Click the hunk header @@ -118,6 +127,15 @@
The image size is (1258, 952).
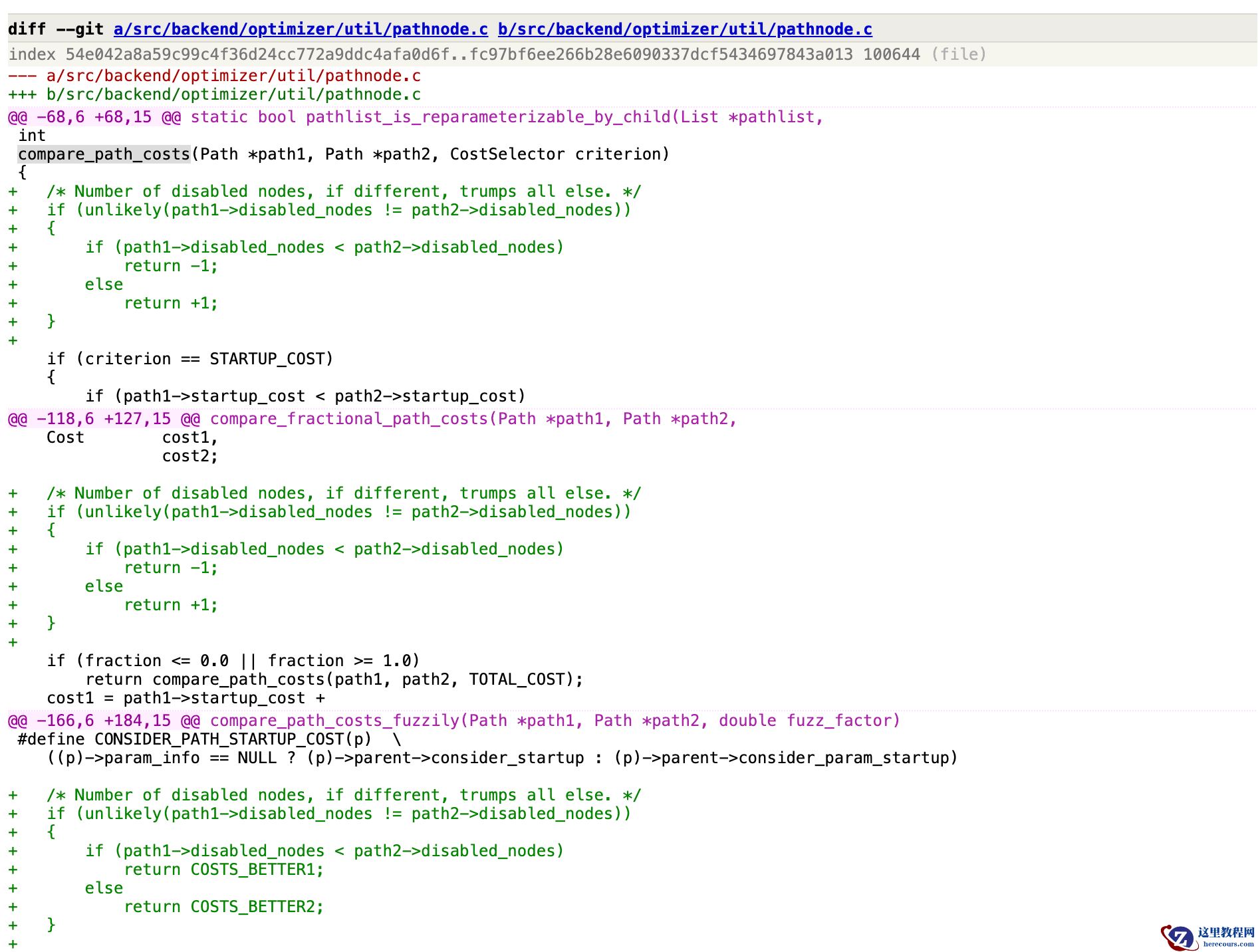(x=104, y=419)
